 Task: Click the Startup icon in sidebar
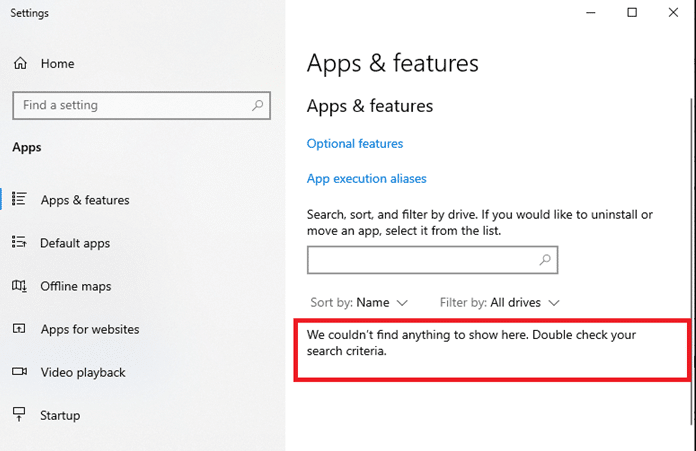(19, 415)
